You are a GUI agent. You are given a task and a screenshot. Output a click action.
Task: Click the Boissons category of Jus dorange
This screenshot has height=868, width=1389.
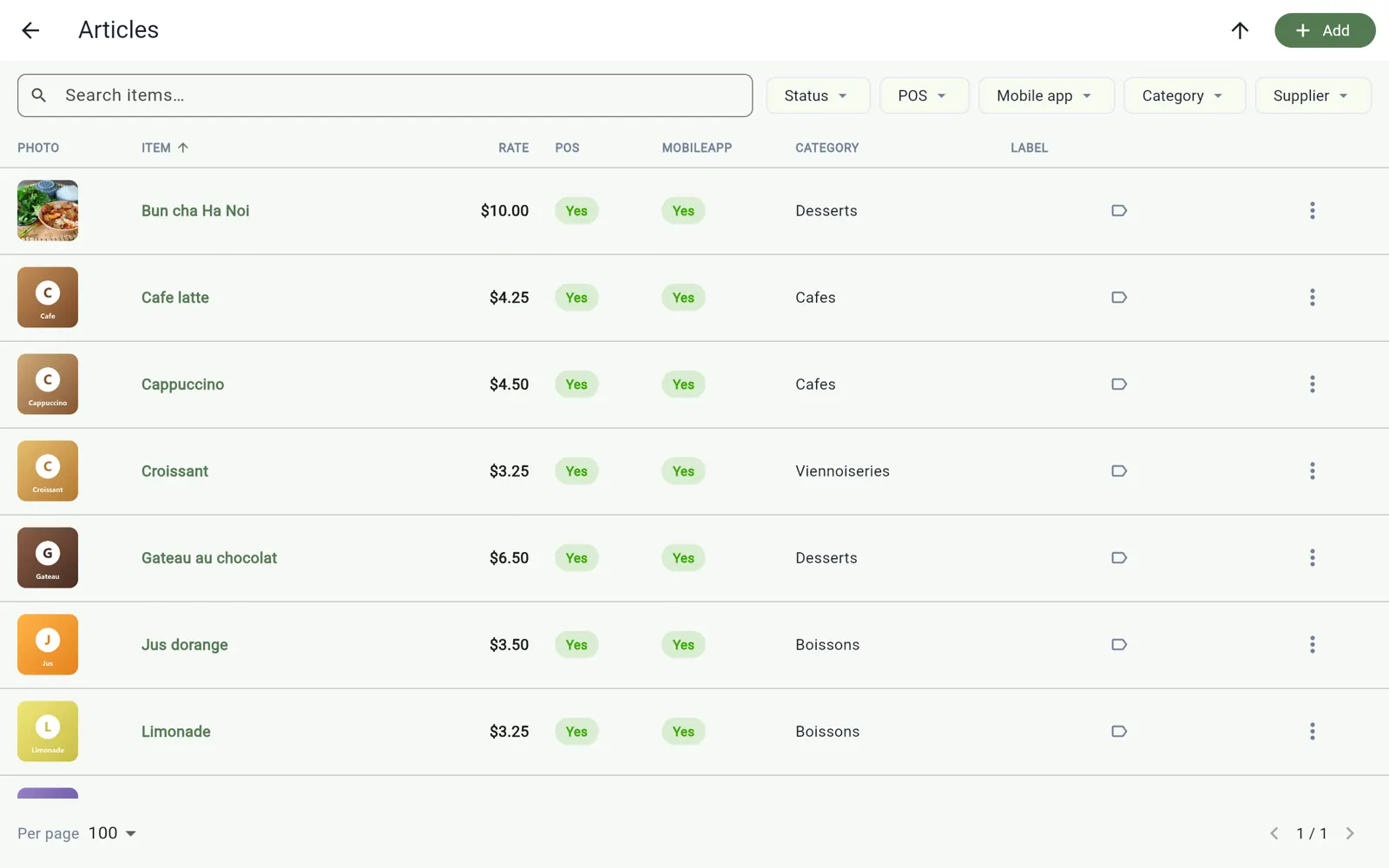click(x=827, y=645)
